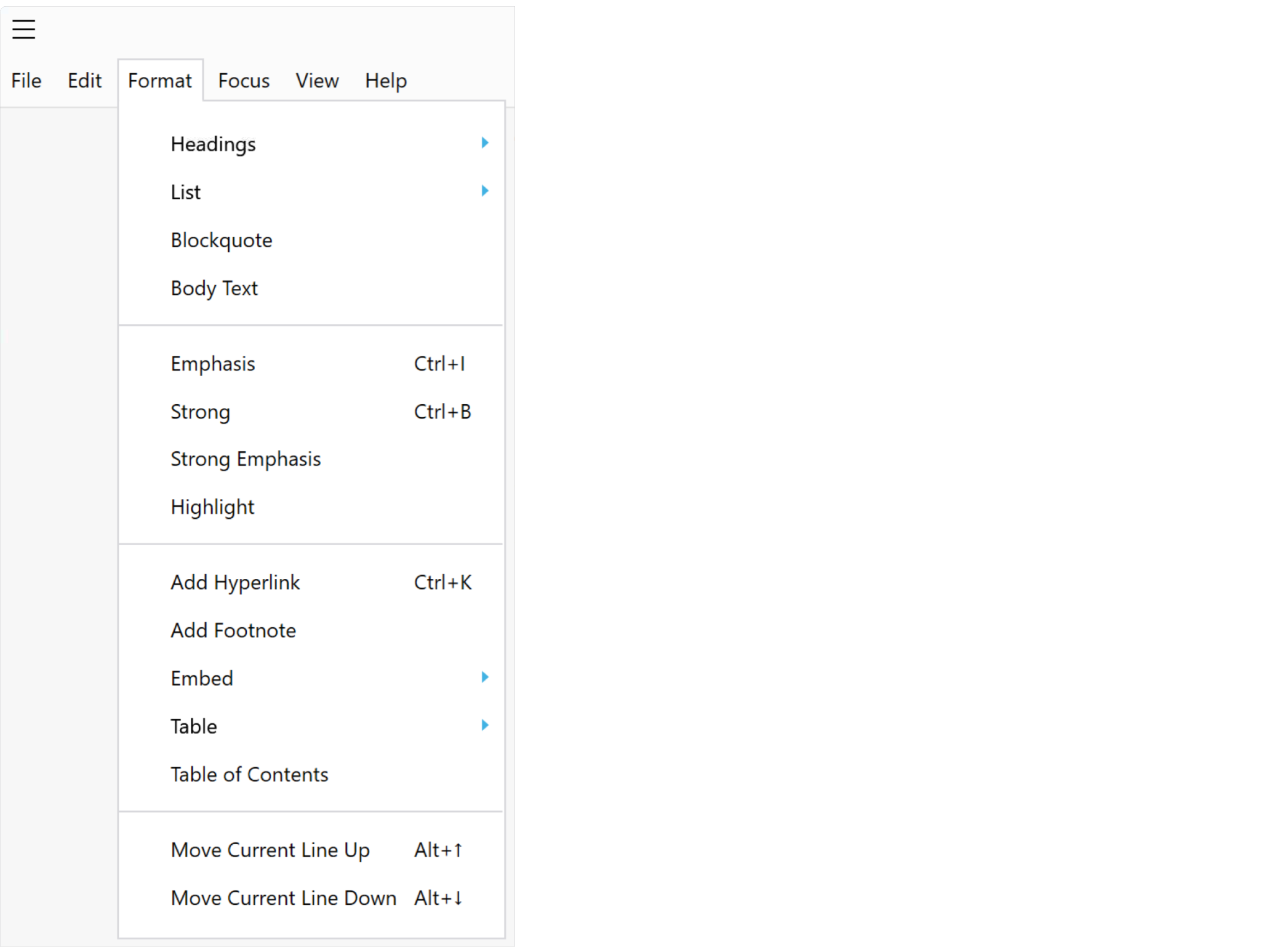Open the Focus menu
The width and height of the screenshot is (1270, 952).
click(244, 81)
